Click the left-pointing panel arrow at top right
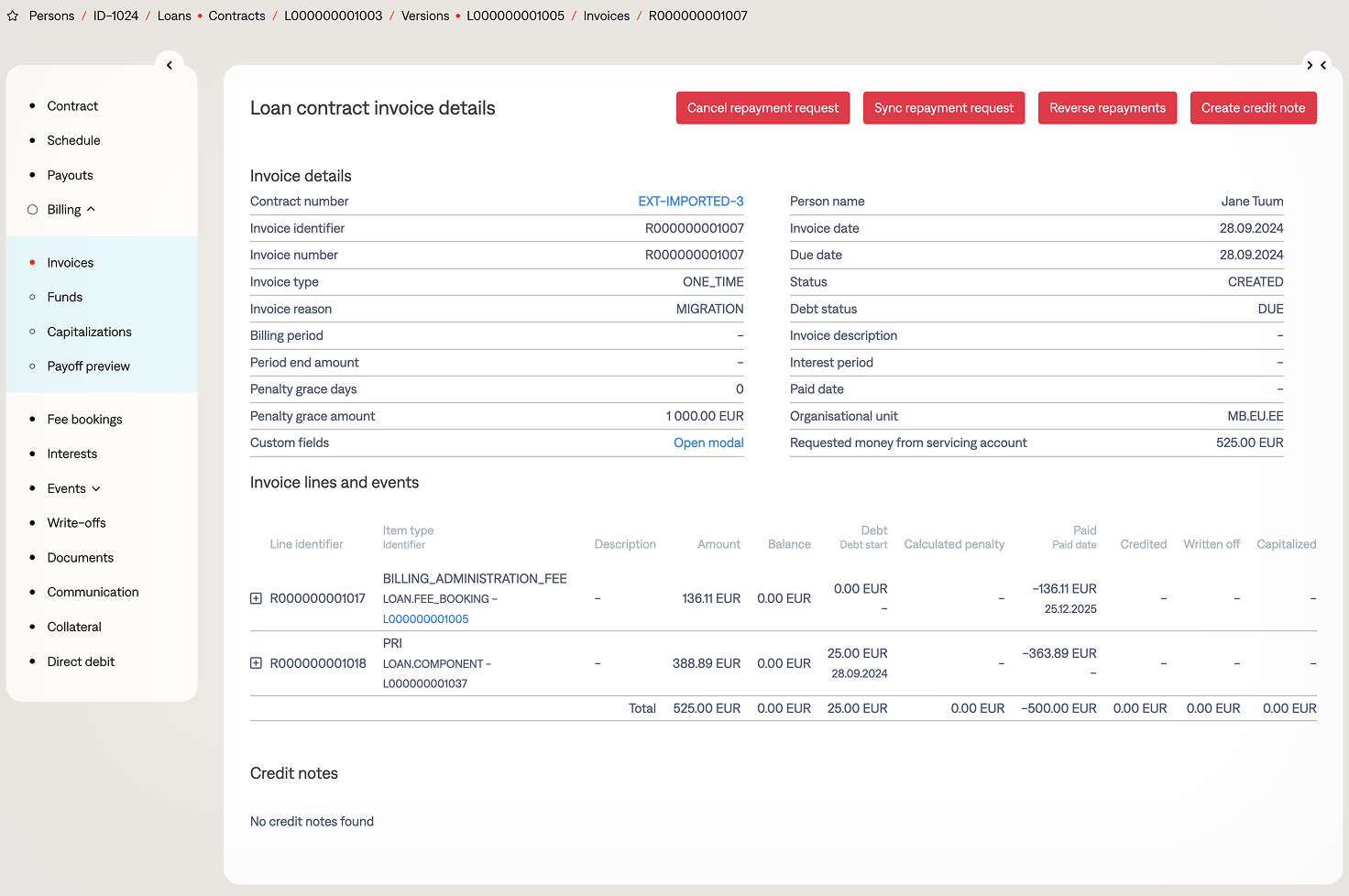 pos(1323,65)
